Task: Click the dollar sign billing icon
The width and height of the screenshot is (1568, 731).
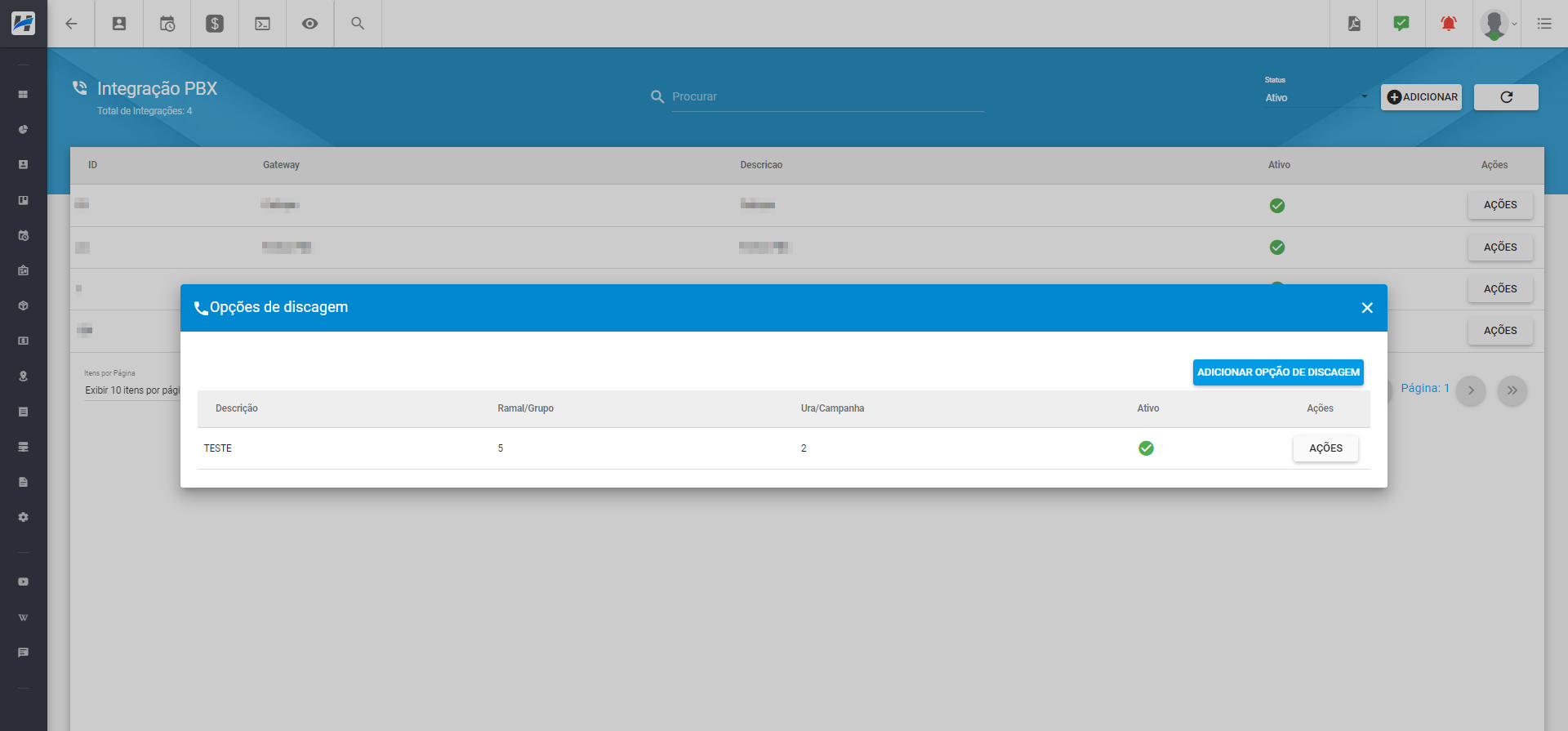Action: (x=215, y=24)
